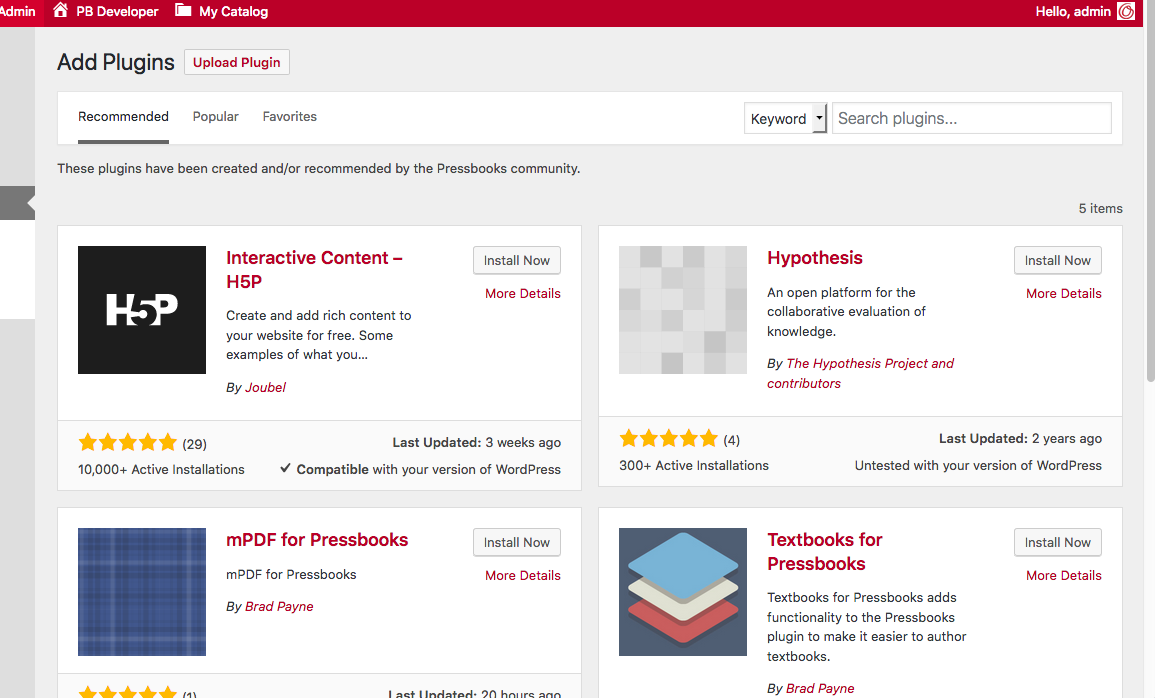This screenshot has height=698, width=1155.
Task: Click the Upload Plugin button
Action: 236,63
